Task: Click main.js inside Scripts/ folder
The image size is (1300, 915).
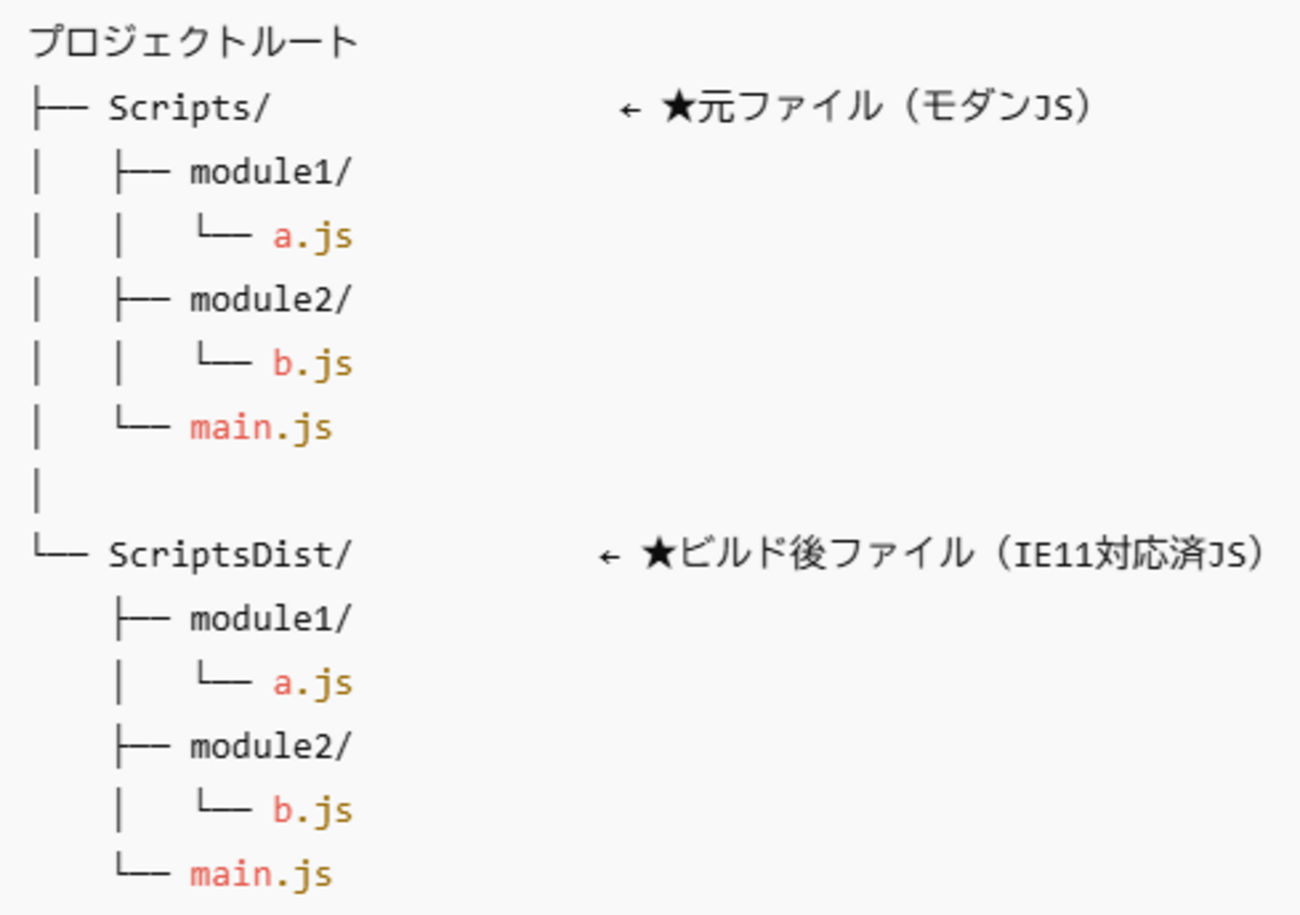Action: point(261,428)
